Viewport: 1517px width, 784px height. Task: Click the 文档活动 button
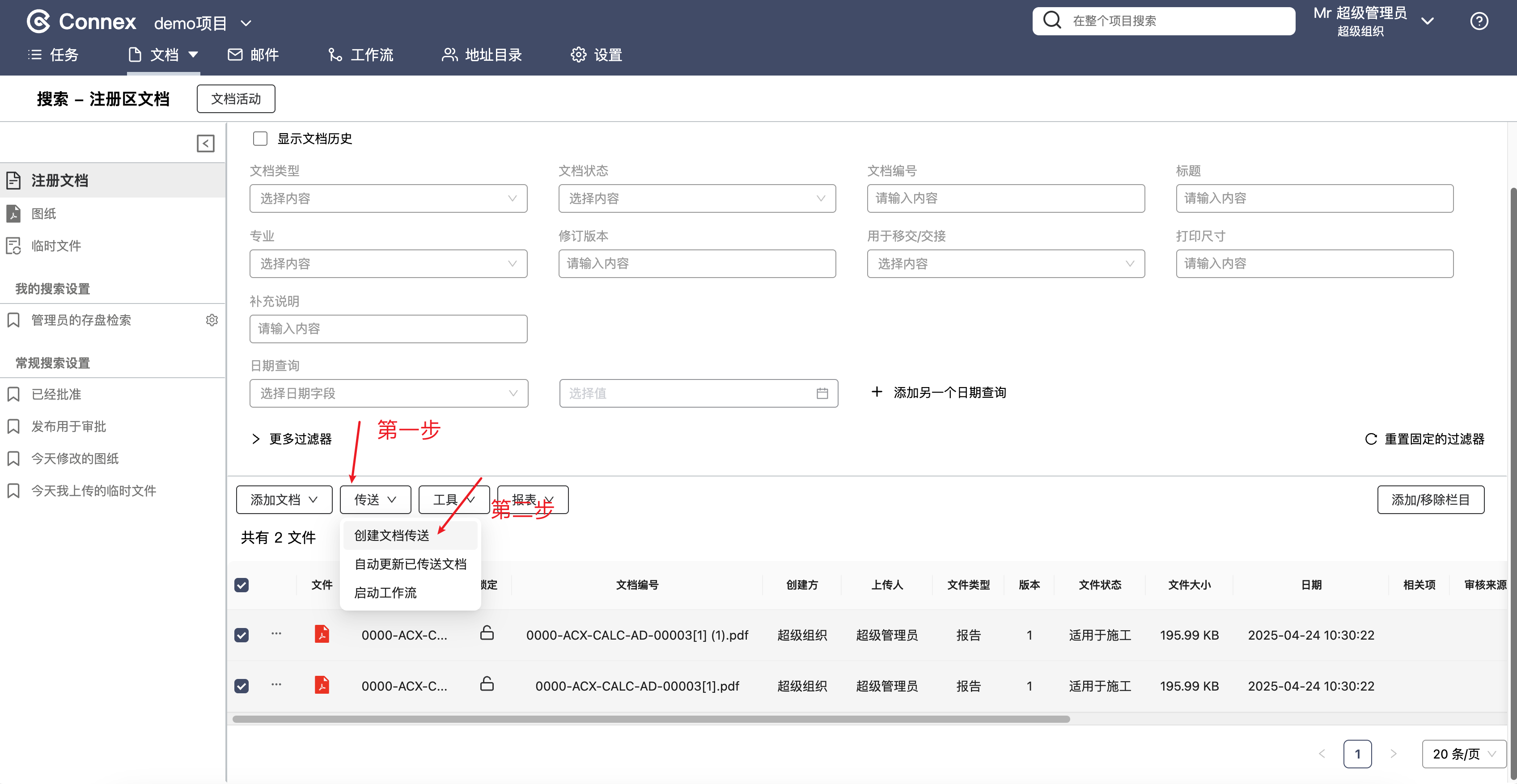(x=236, y=99)
